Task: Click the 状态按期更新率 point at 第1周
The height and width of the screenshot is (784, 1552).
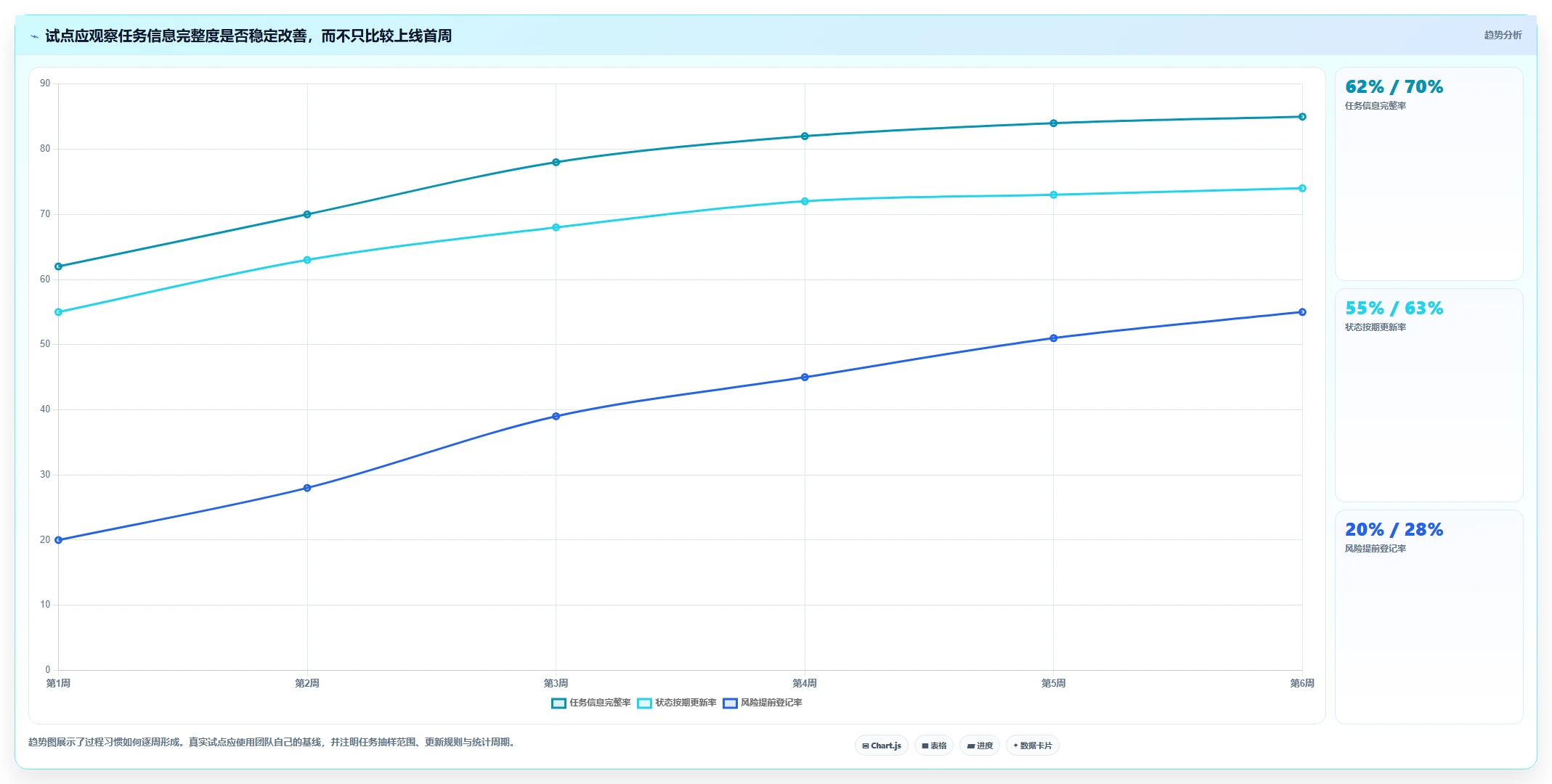Action: [59, 312]
